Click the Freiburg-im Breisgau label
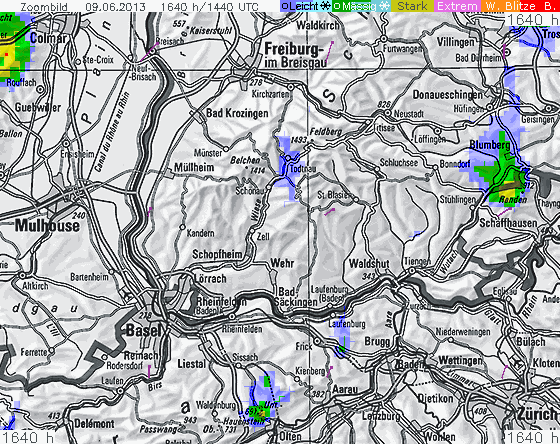 click(296, 55)
